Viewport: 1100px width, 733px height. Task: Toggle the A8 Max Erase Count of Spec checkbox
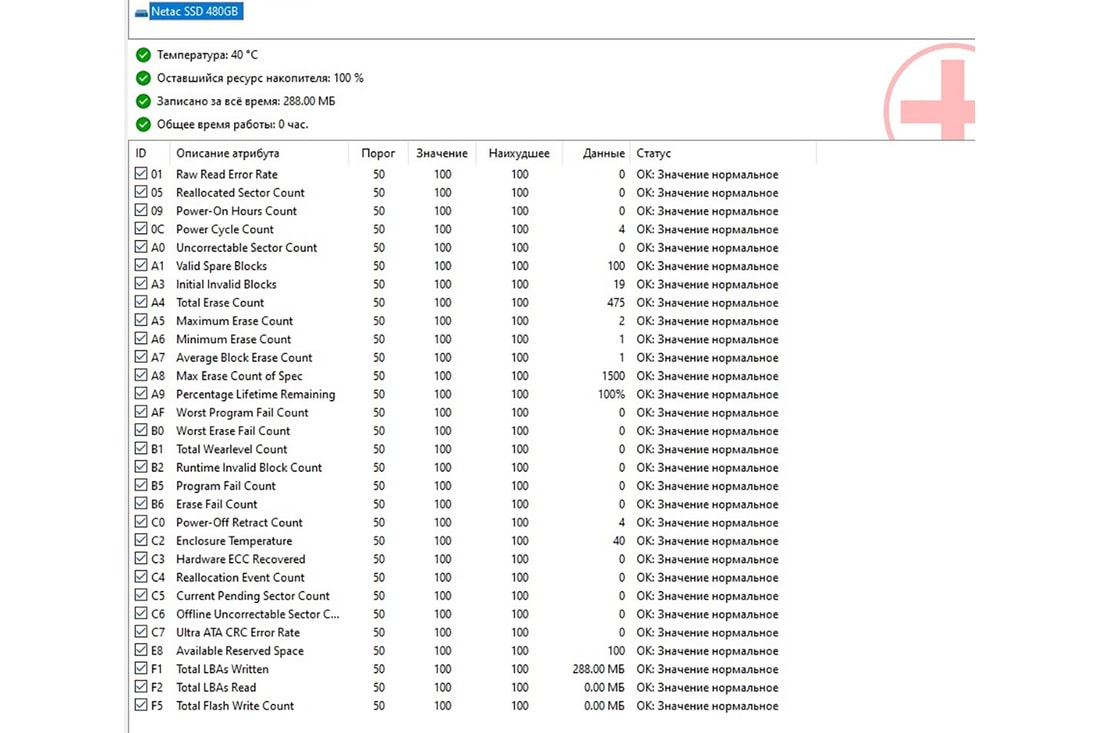[141, 375]
